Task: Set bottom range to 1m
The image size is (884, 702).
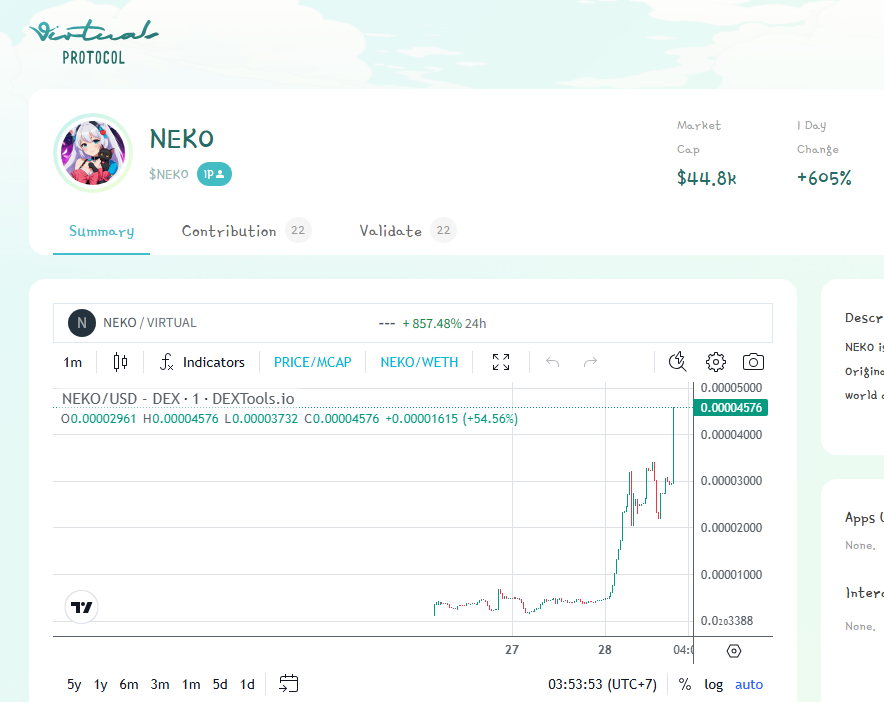Action: click(191, 685)
